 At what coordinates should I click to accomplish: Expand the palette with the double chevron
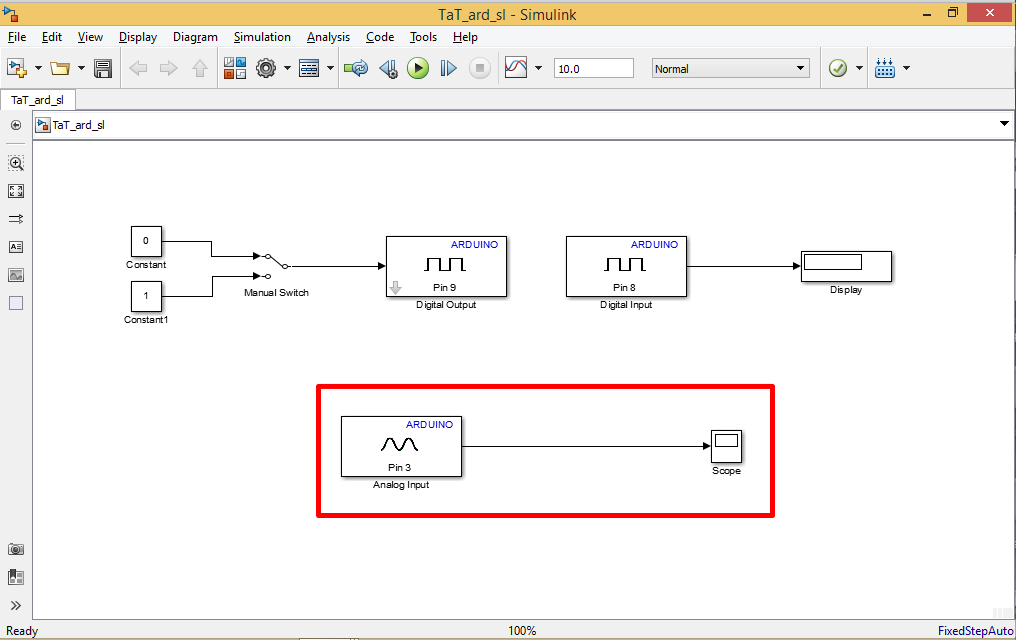(x=16, y=606)
